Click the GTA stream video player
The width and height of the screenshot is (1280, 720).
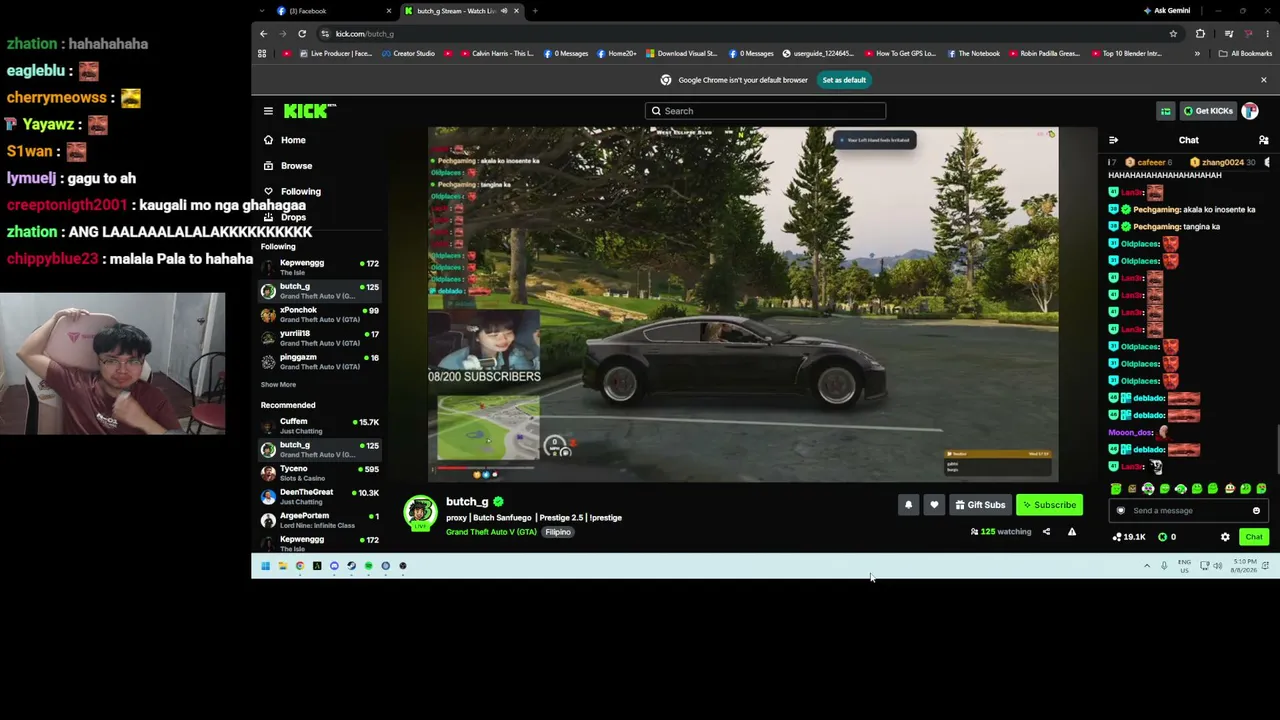point(743,304)
